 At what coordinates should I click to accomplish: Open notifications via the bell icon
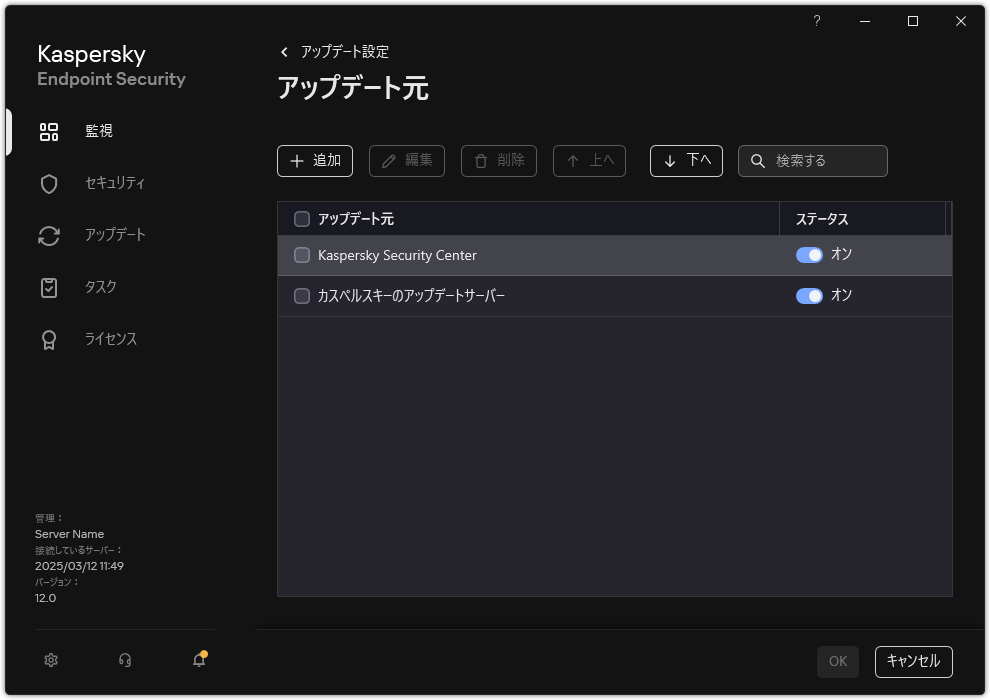click(x=198, y=660)
